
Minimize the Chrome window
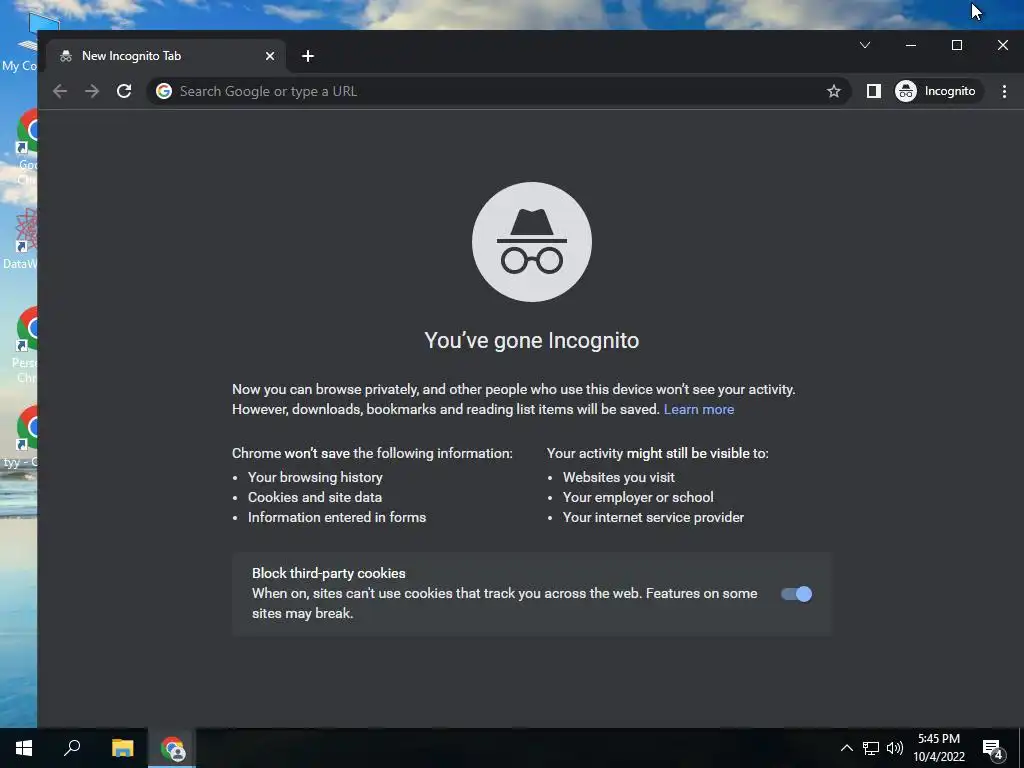click(911, 45)
